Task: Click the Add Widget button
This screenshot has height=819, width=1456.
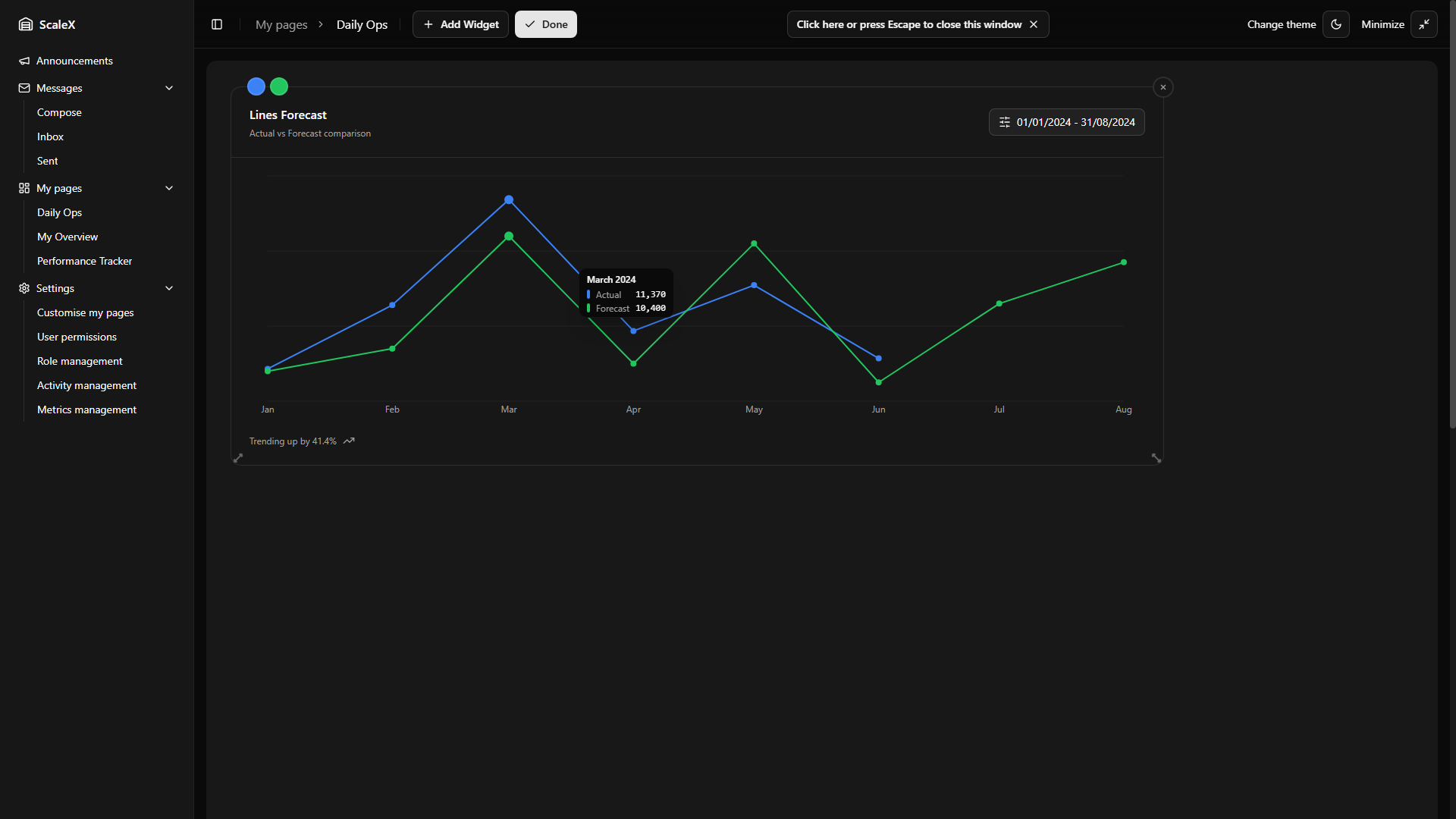Action: [x=460, y=24]
